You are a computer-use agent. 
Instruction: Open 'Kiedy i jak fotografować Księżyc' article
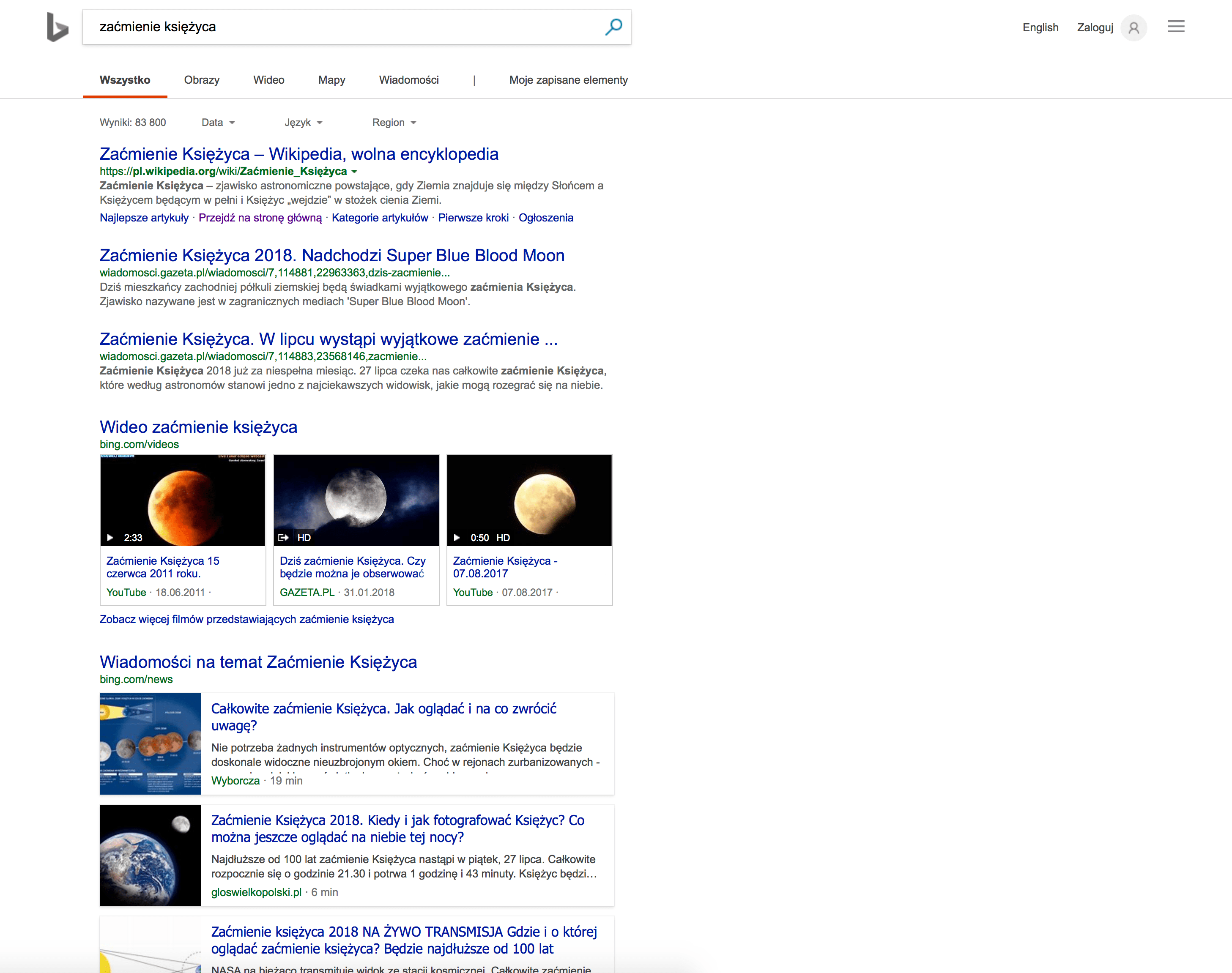(398, 828)
